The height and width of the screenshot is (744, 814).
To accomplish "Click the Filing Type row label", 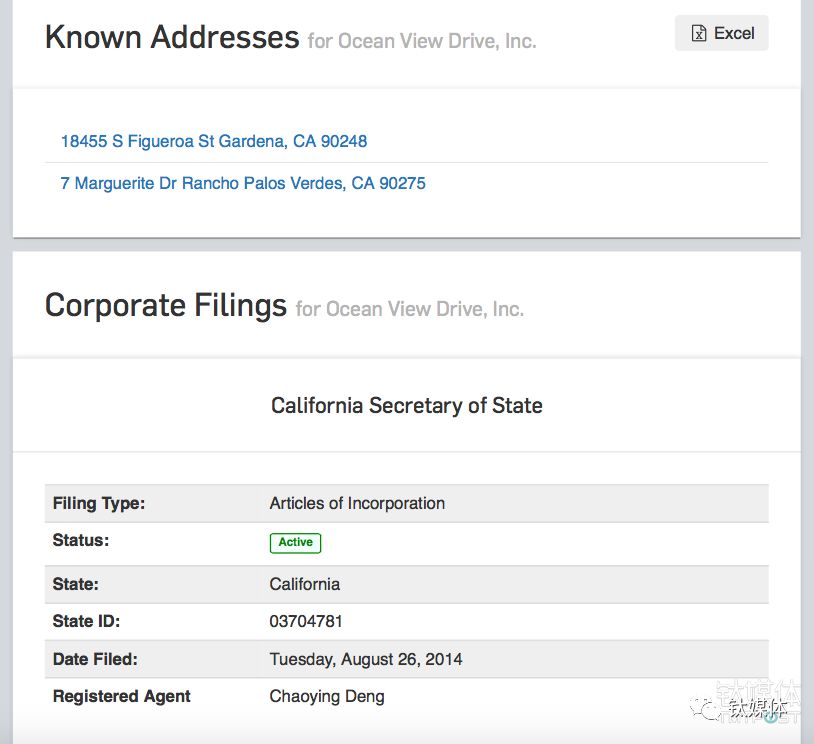I will (98, 503).
